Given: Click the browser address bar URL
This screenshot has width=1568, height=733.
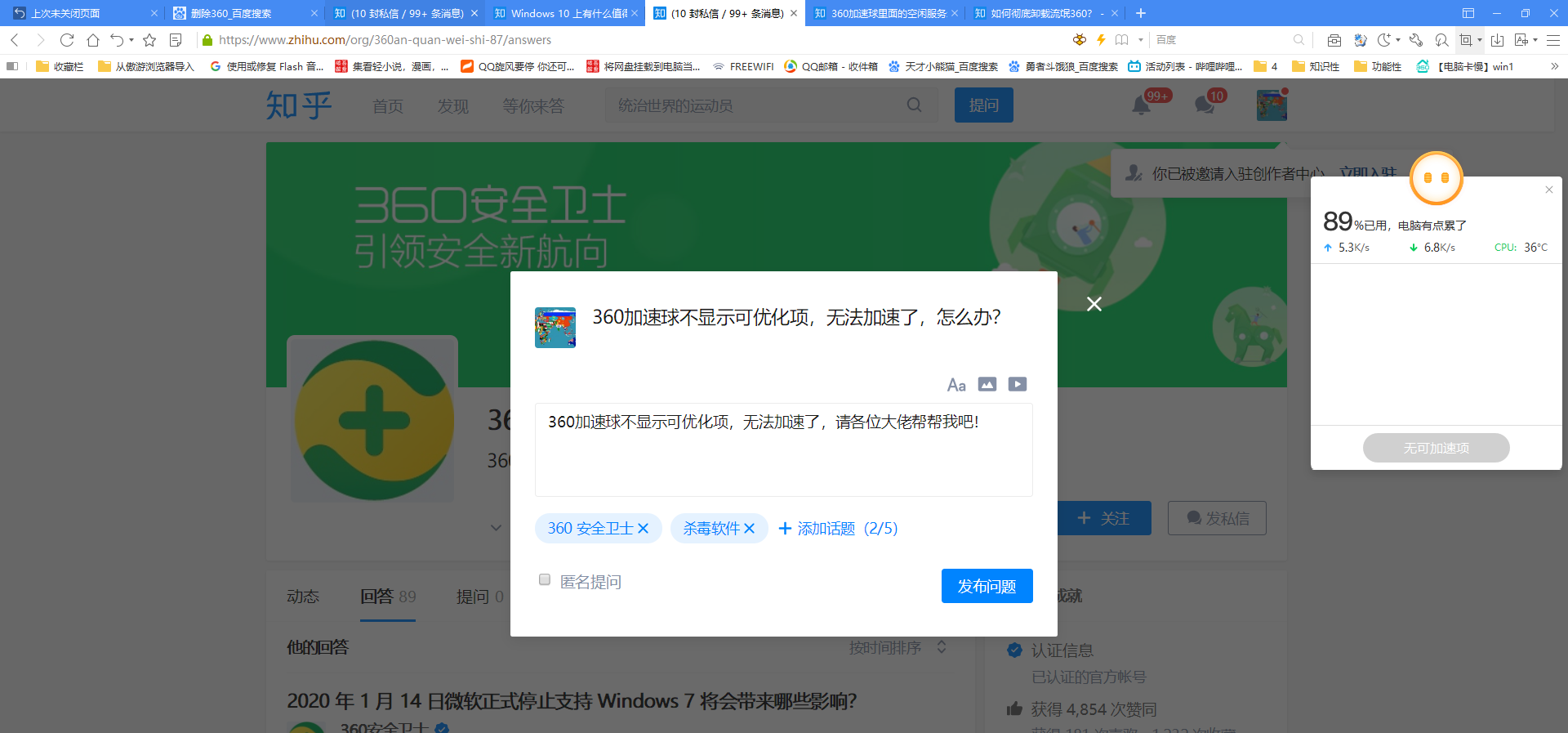Looking at the screenshot, I should pos(385,40).
